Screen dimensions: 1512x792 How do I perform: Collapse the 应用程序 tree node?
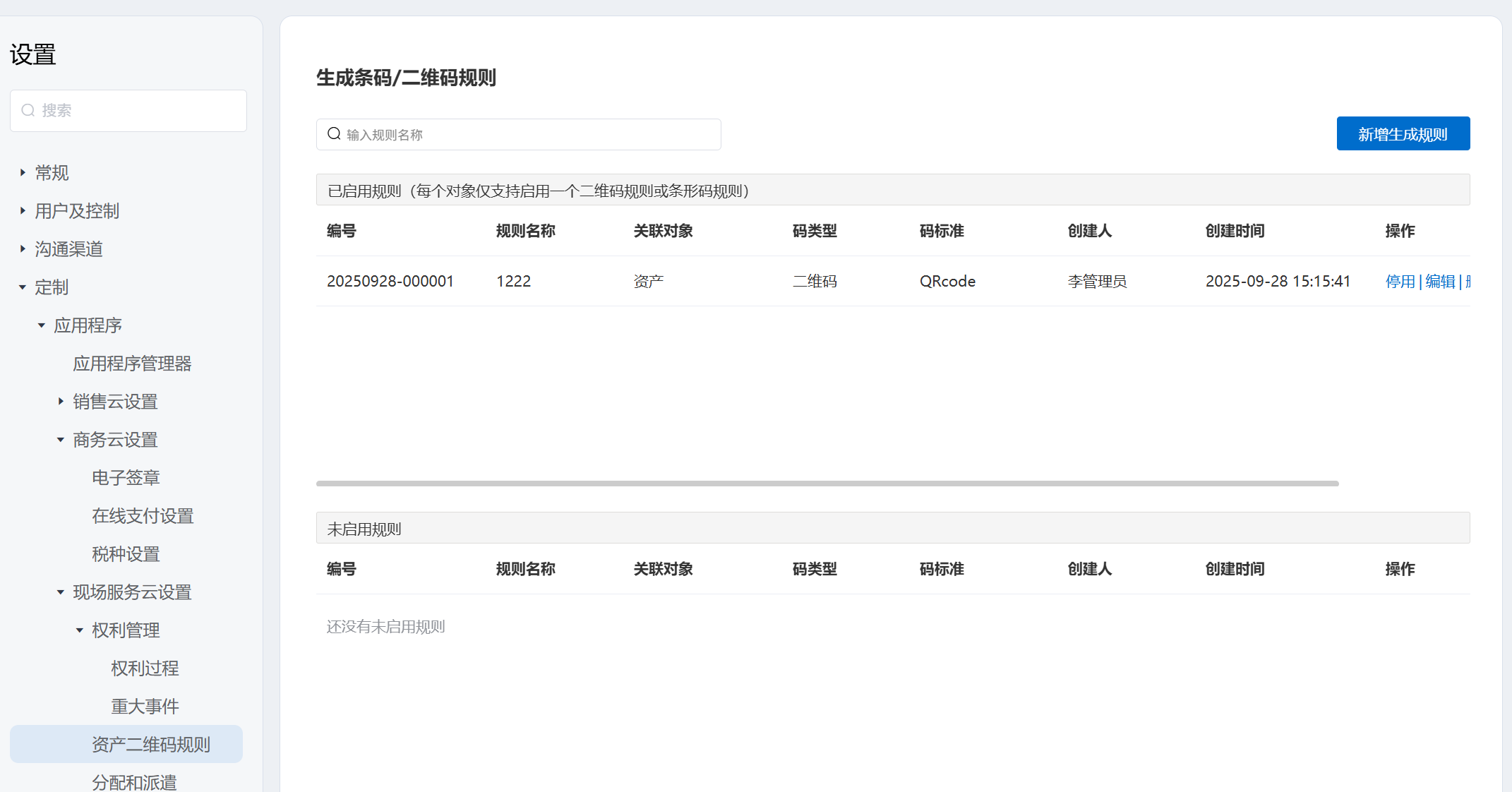pyautogui.click(x=42, y=325)
